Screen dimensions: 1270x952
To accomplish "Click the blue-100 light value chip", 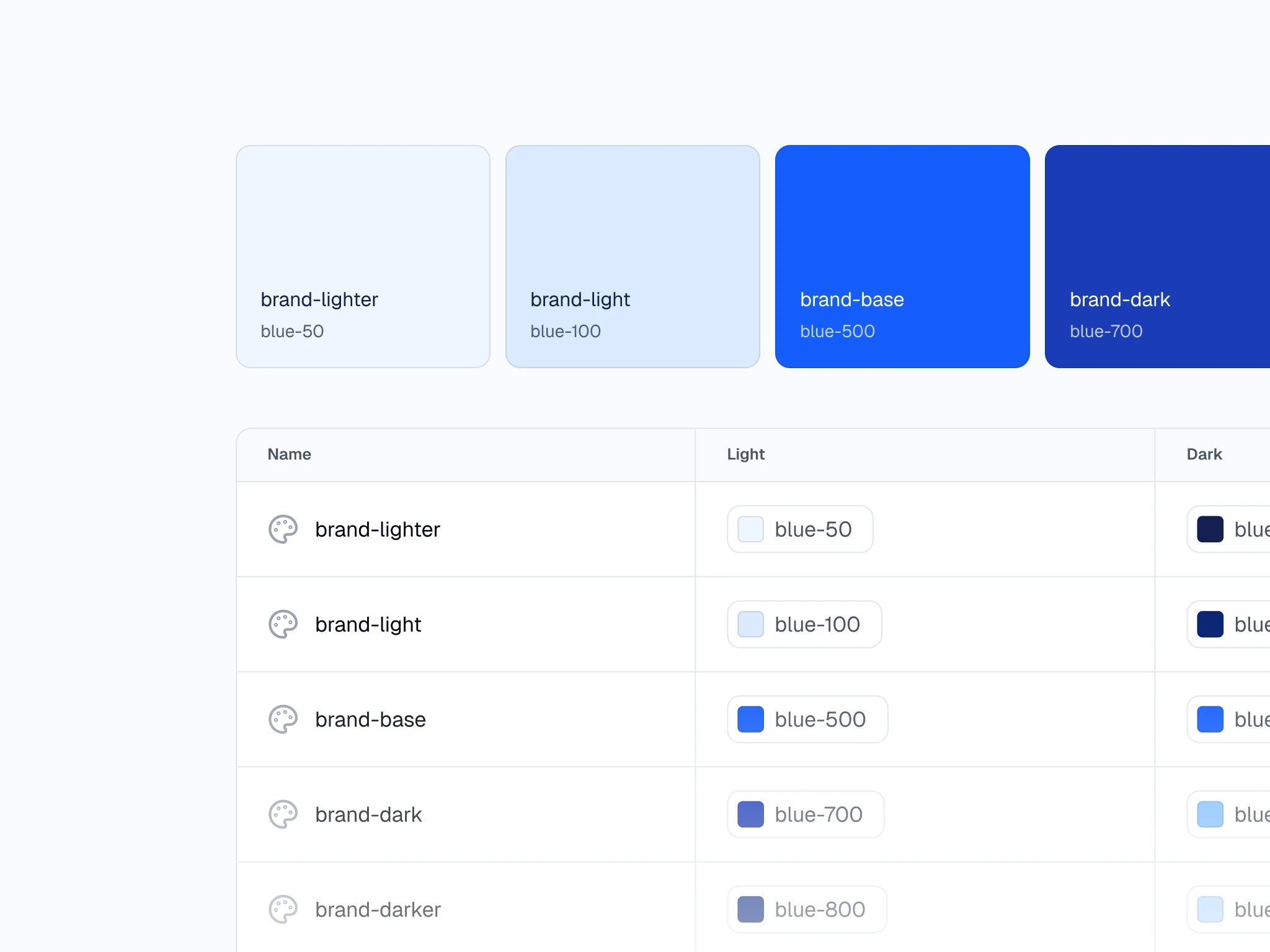I will tap(804, 624).
